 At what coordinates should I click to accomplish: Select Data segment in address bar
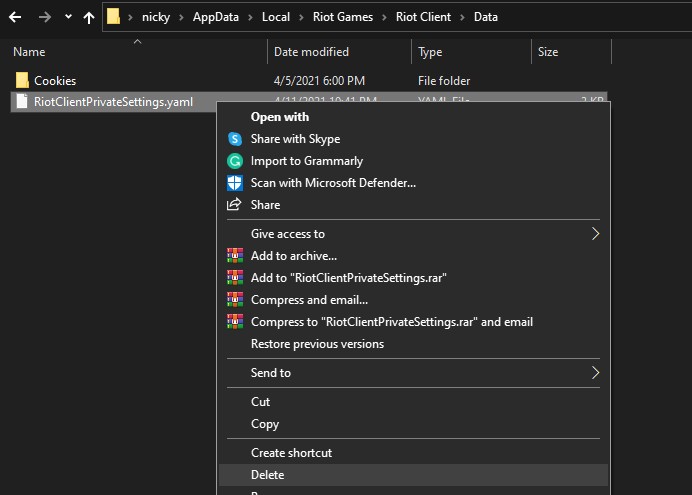click(x=485, y=17)
